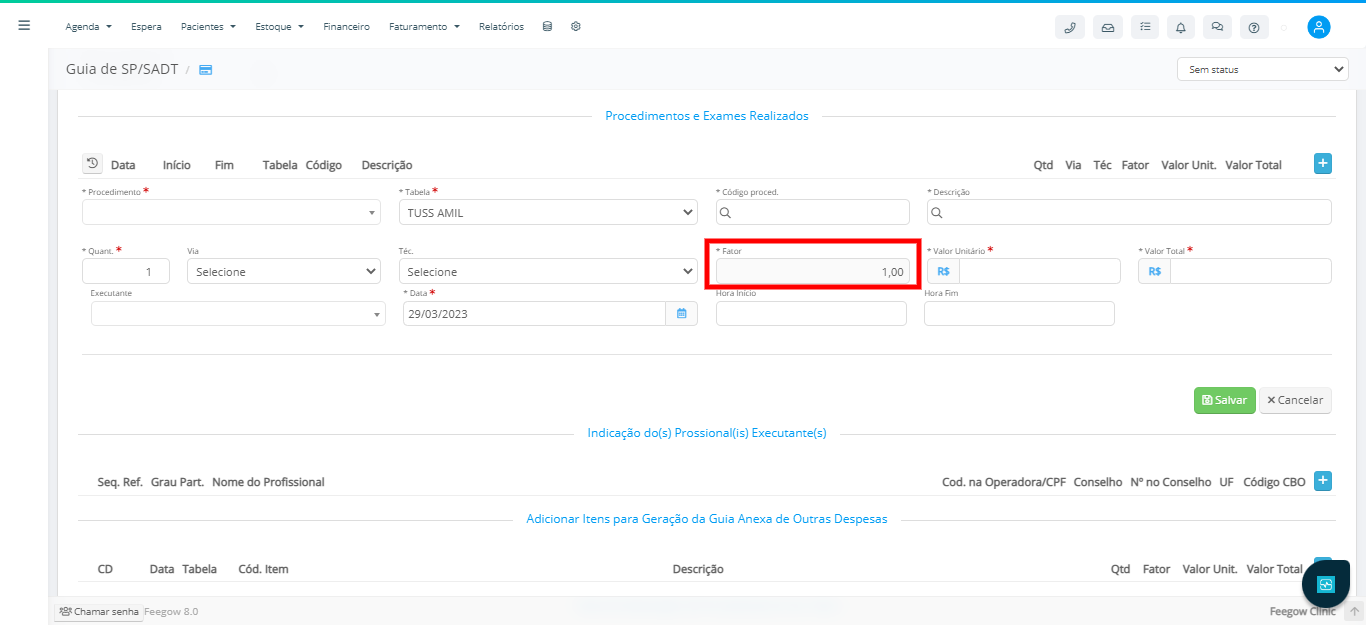This screenshot has width=1366, height=625.
Task: Focus the Descrição search field
Action: [1129, 212]
